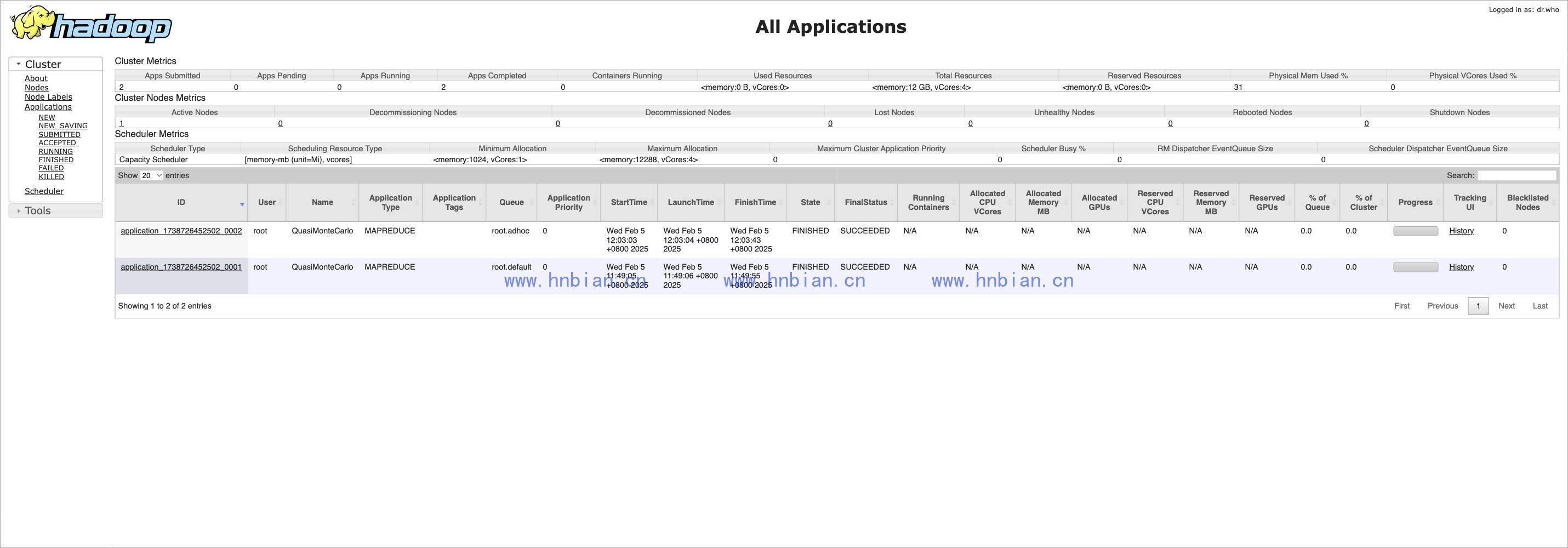1568x548 pixels.
Task: Show SUBMITTED applications
Action: pyautogui.click(x=60, y=135)
